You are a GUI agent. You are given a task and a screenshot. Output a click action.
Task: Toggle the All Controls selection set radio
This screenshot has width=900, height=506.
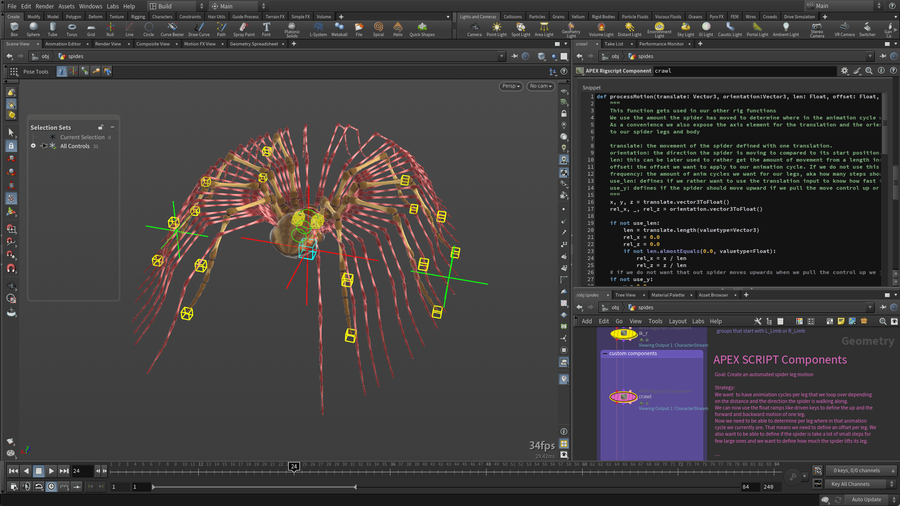coord(33,146)
